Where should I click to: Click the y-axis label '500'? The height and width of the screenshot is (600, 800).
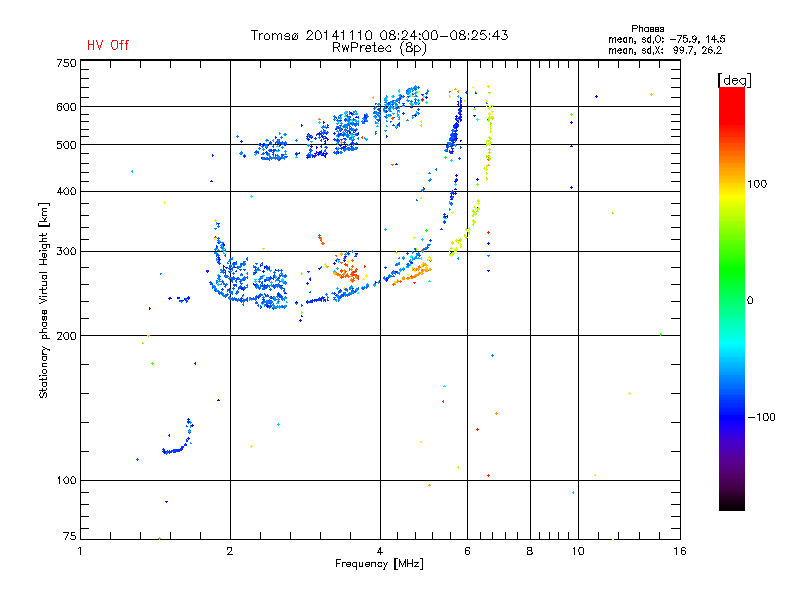pos(66,145)
